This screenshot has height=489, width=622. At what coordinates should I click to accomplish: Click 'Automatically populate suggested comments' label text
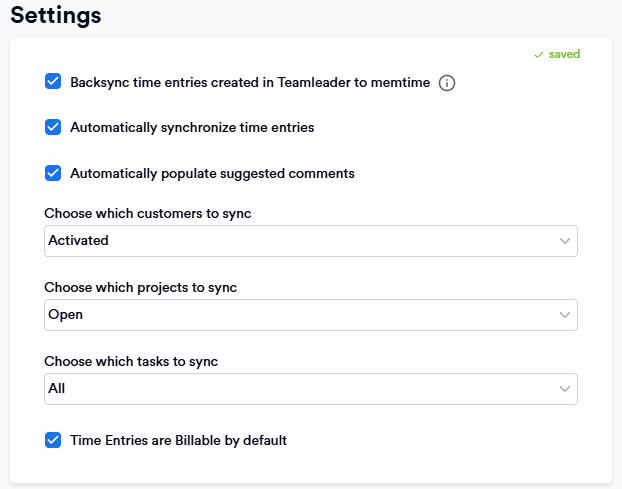[212, 174]
